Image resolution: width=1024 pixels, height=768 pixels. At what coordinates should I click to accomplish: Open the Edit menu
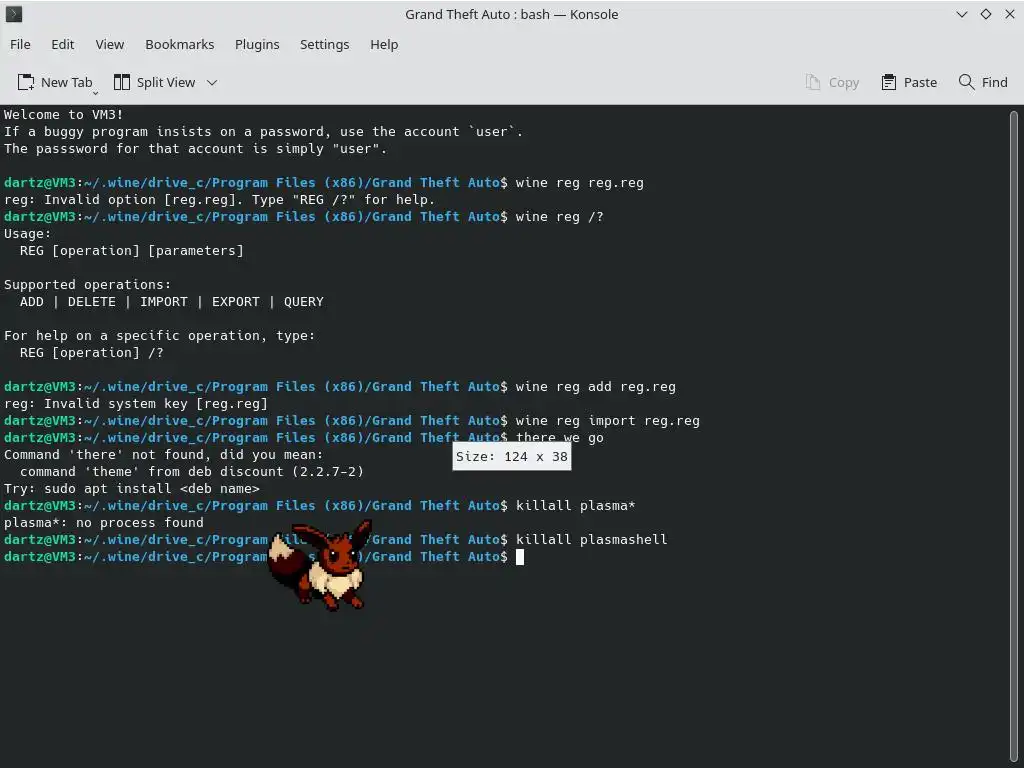(63, 44)
